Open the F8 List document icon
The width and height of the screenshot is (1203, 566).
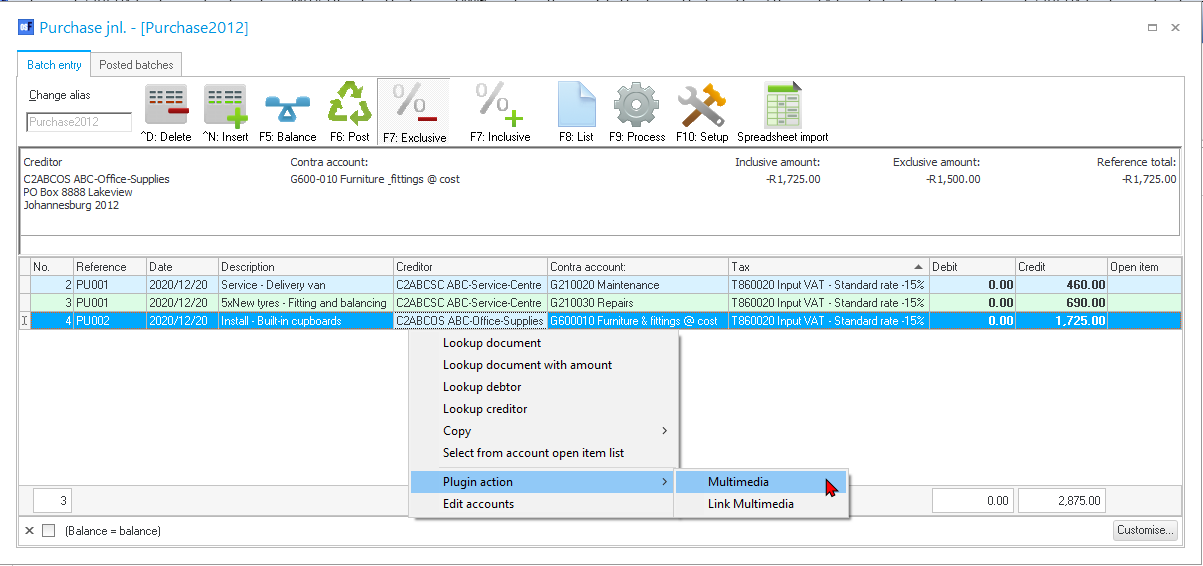point(576,105)
